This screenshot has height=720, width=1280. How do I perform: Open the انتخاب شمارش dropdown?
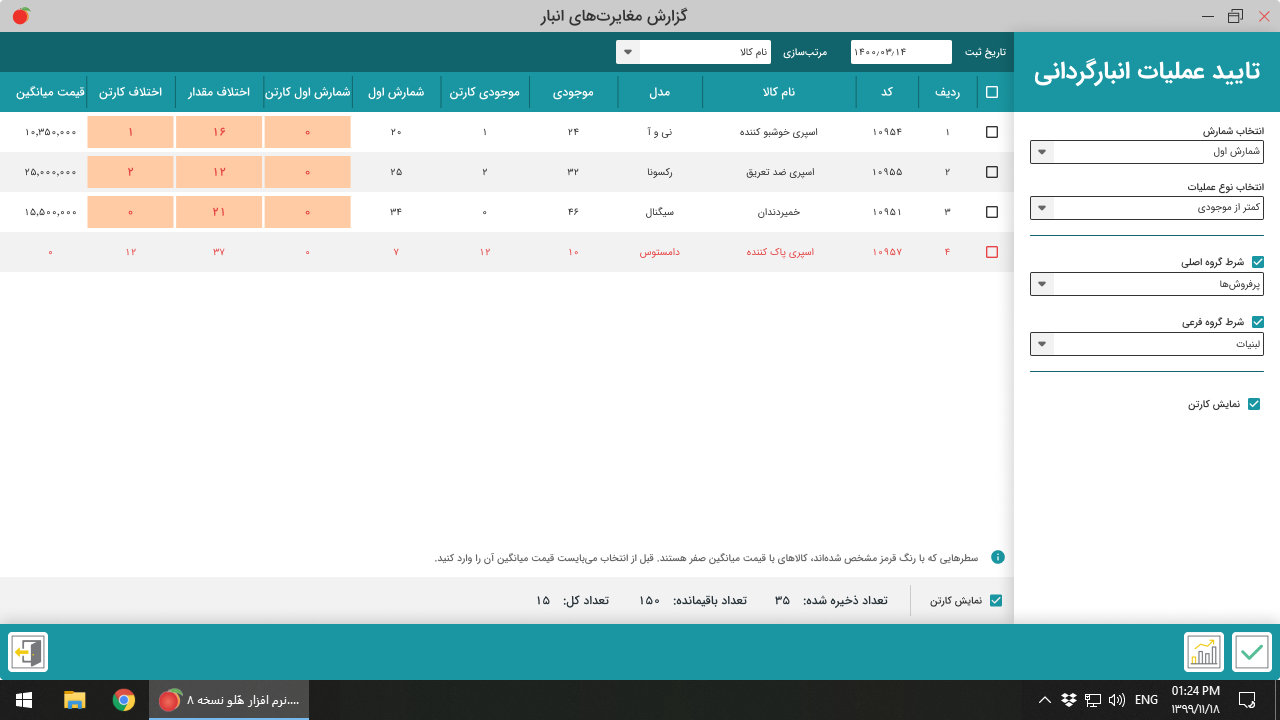tap(1147, 152)
